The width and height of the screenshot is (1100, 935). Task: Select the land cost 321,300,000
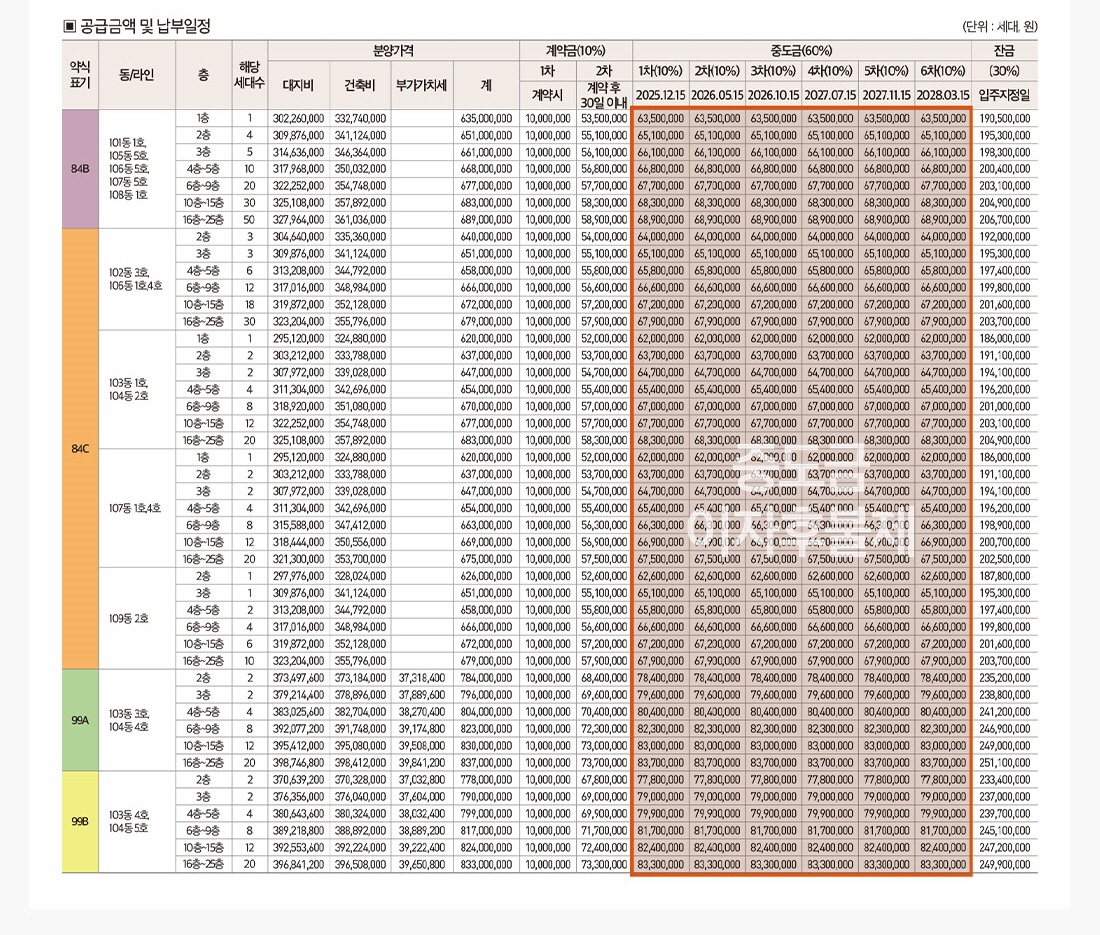[298, 559]
